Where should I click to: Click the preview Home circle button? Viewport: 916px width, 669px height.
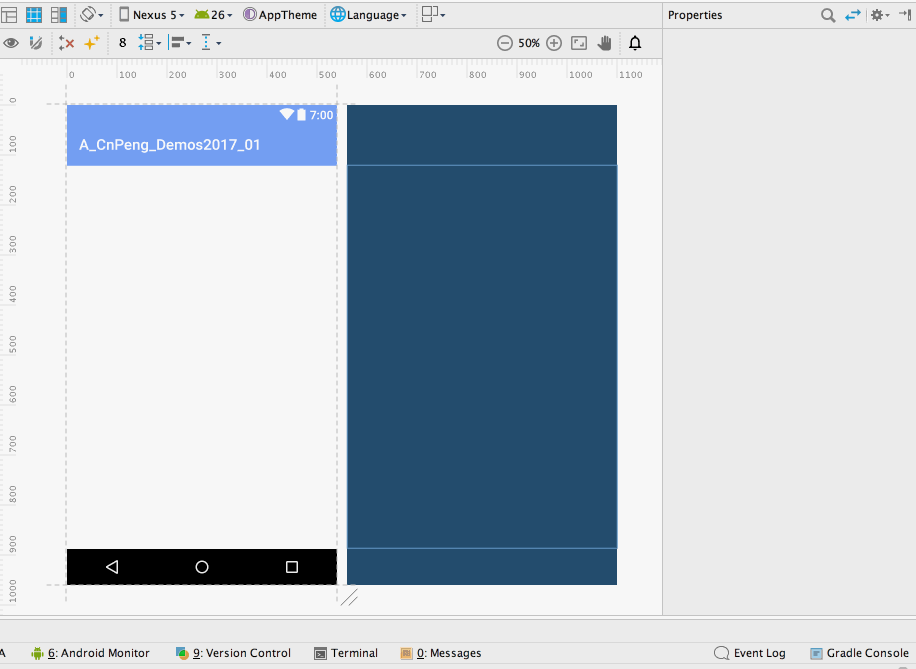tap(202, 567)
